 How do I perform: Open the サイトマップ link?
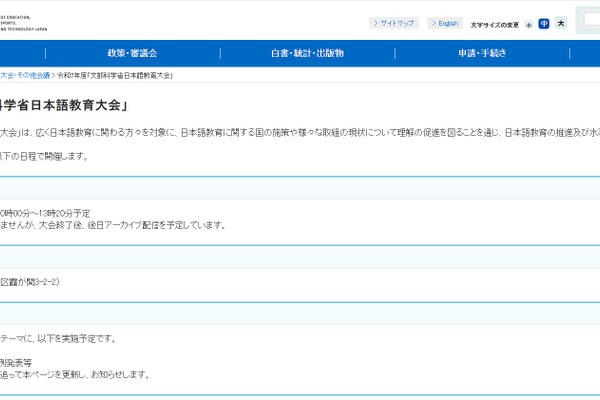(397, 22)
